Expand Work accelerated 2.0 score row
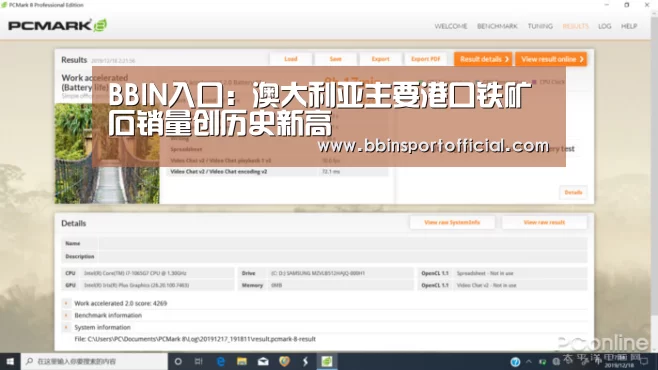This screenshot has height=370, width=658. click(x=66, y=303)
